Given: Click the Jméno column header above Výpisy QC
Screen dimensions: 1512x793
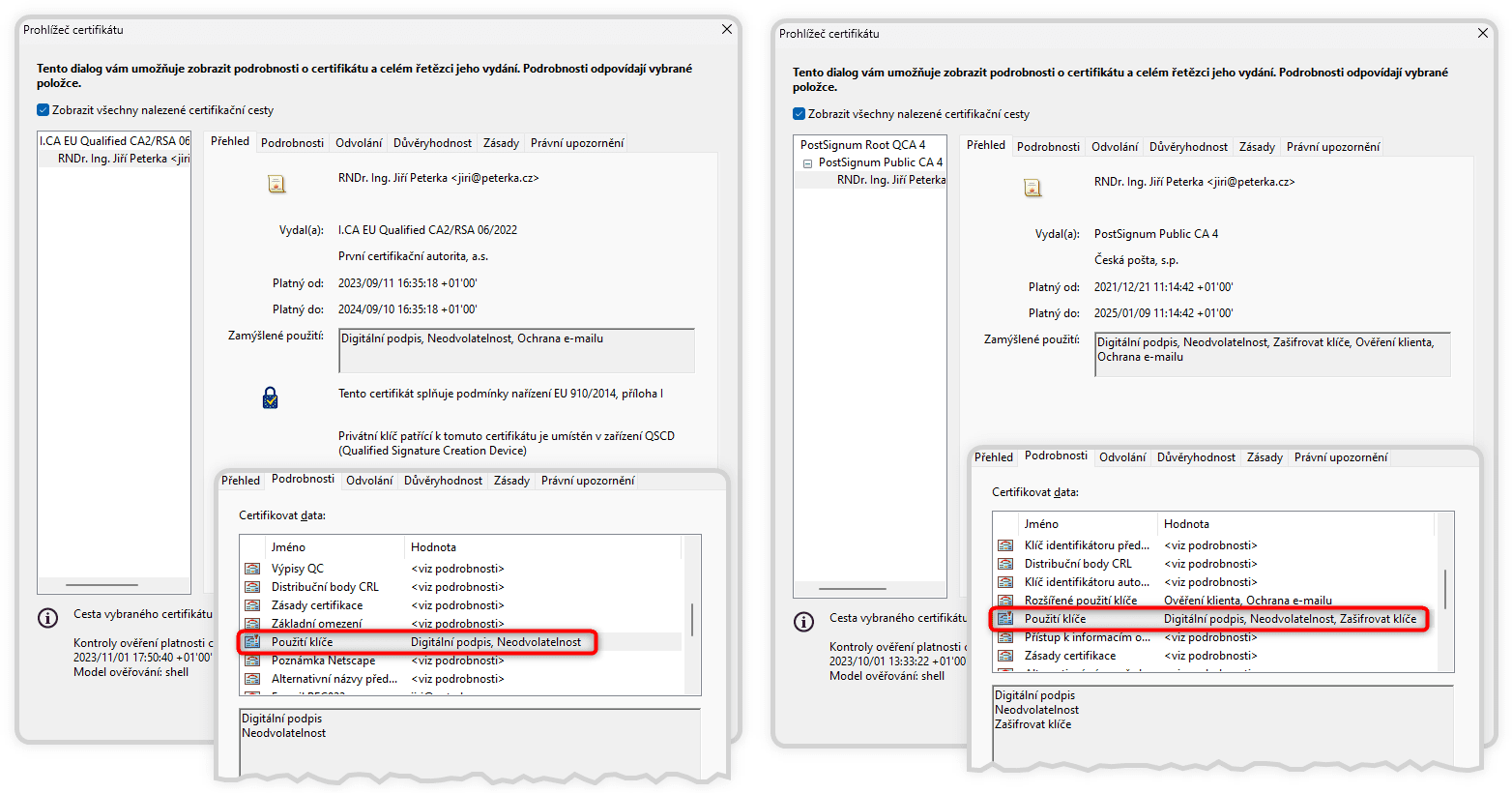Looking at the screenshot, I should (x=288, y=547).
